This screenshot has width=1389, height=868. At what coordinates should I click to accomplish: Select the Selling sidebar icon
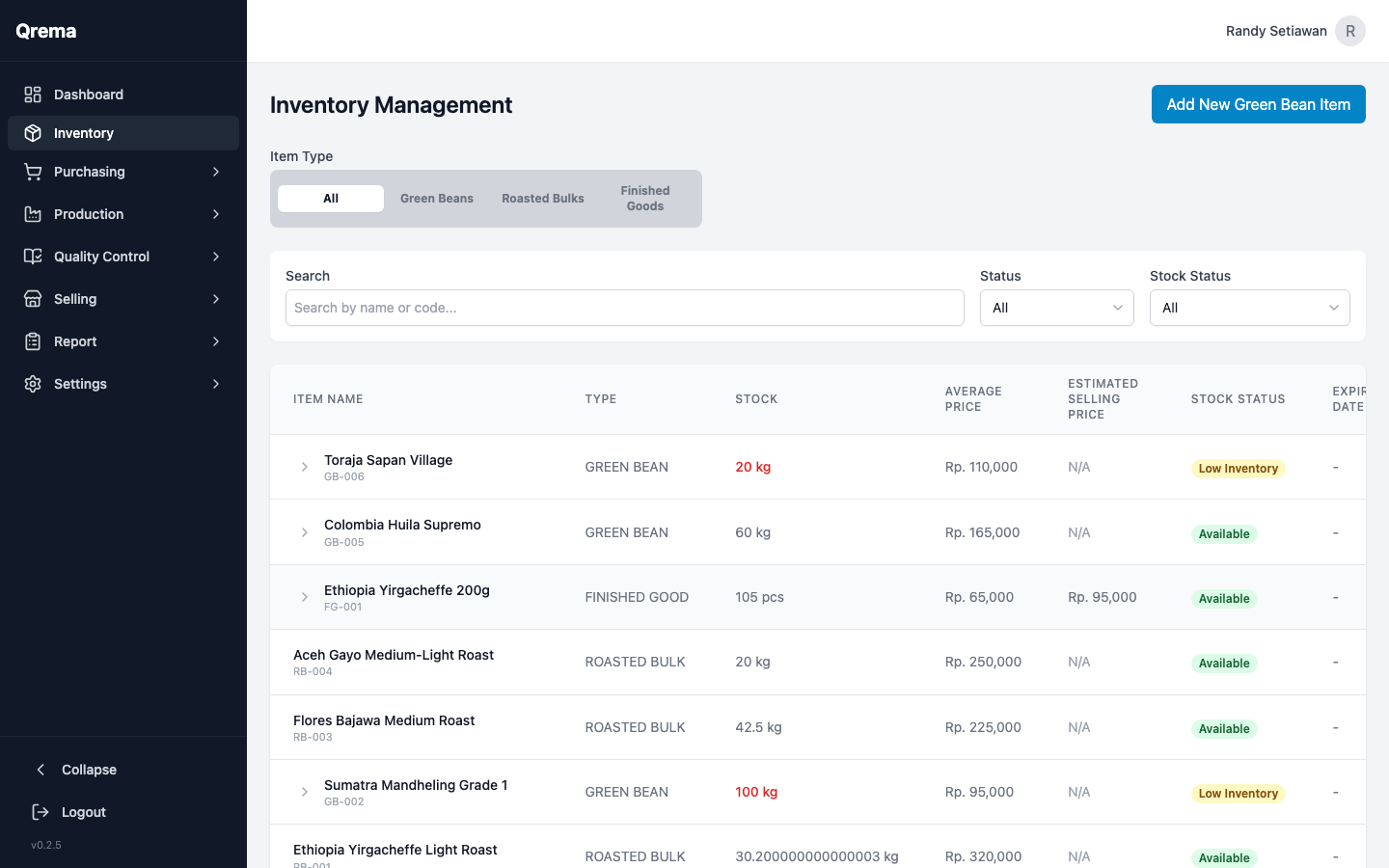point(32,299)
